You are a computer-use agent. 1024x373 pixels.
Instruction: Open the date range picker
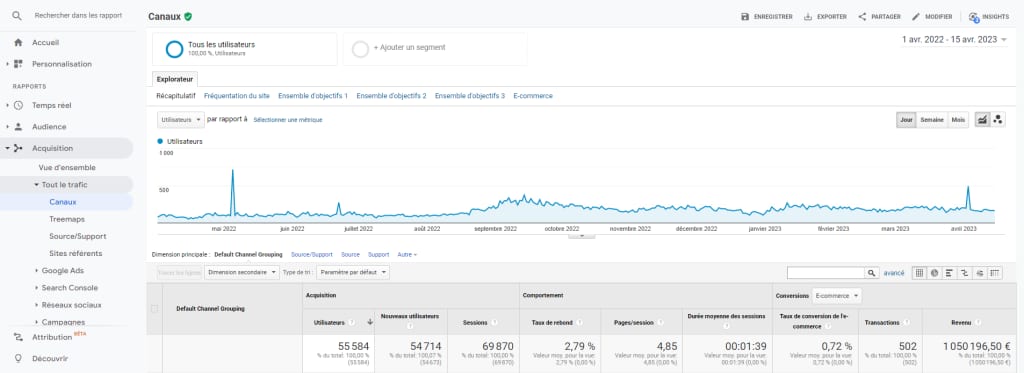[x=954, y=40]
